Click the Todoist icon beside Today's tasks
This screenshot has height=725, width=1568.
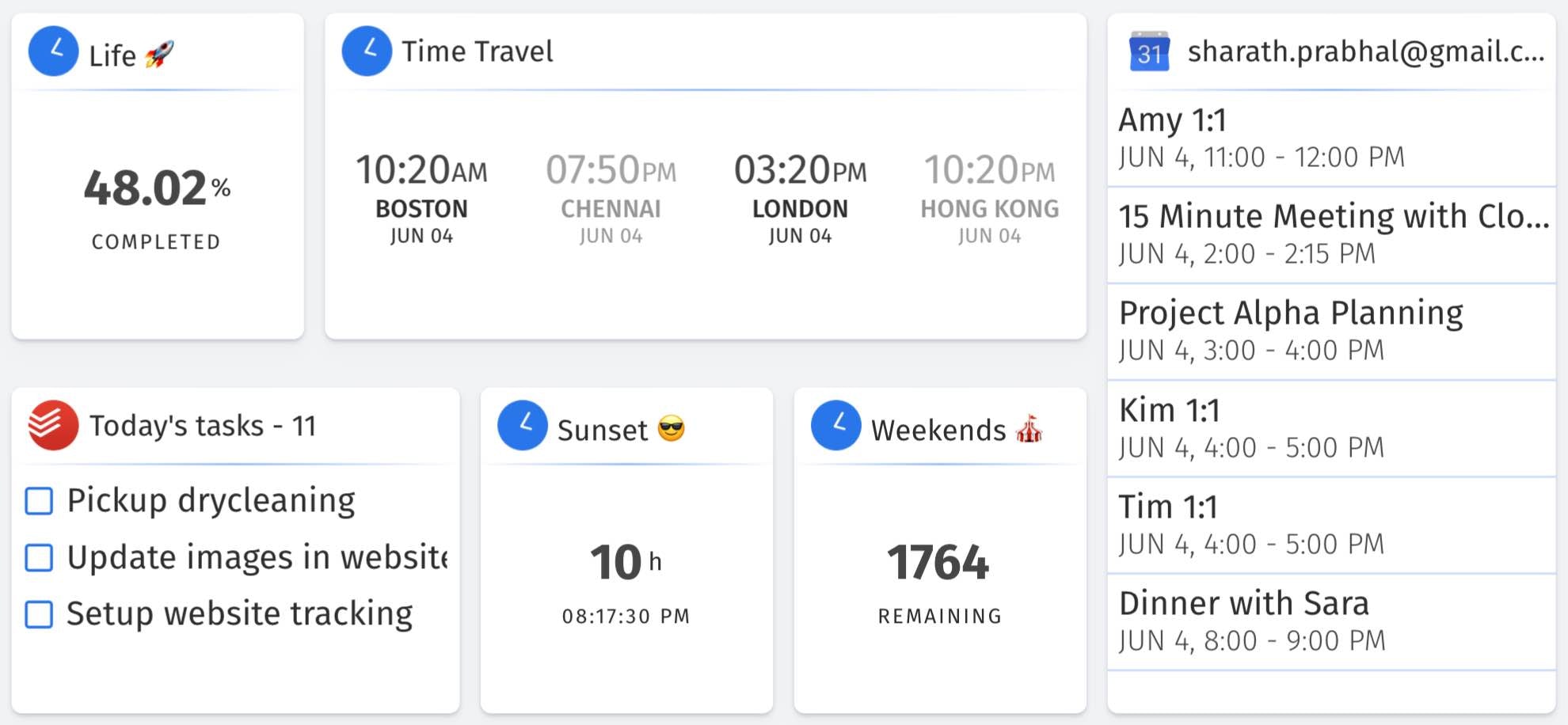coord(53,426)
